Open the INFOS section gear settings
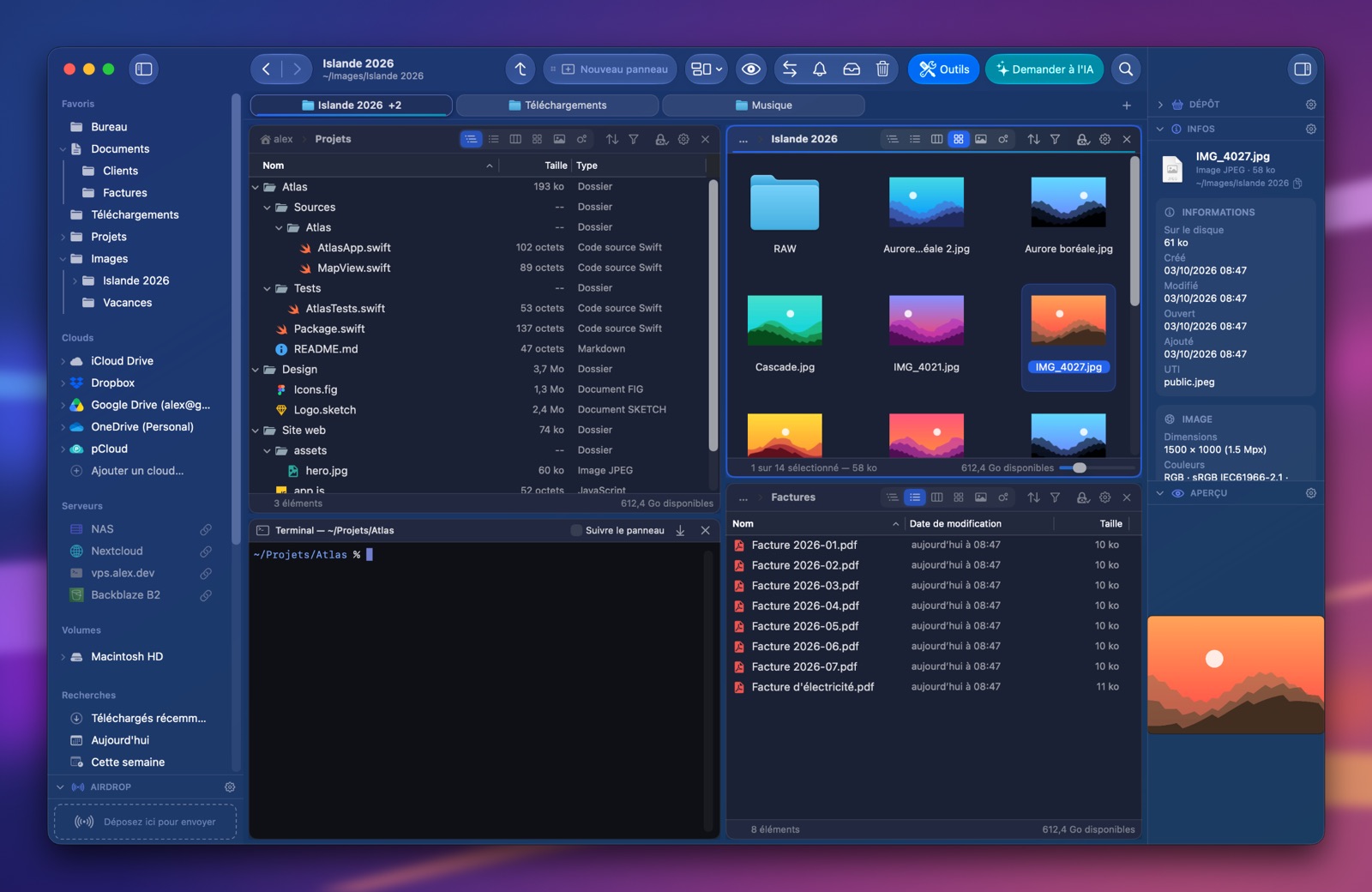This screenshot has width=1372, height=892. pyautogui.click(x=1310, y=129)
